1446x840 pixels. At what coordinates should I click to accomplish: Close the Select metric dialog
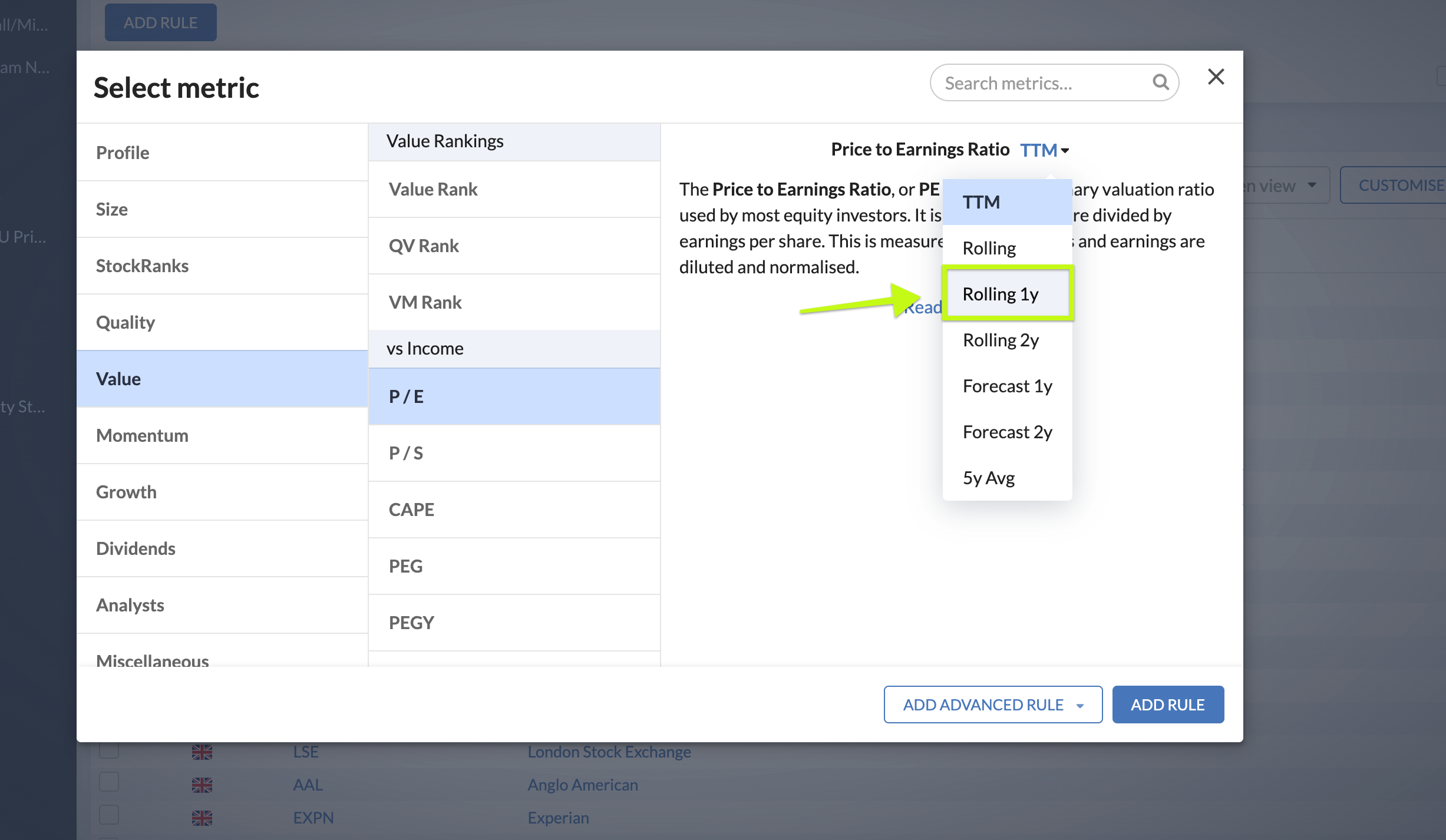pos(1216,77)
